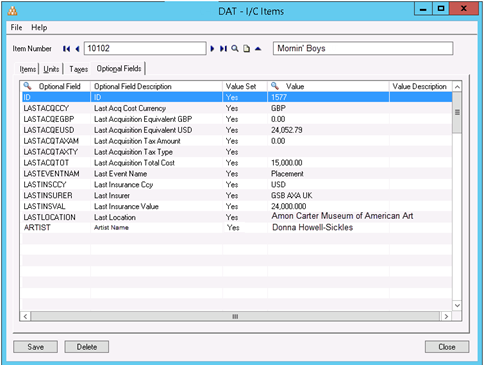Select the ARTIST optional field row
Screen dimensions: 483x365
[237, 228]
